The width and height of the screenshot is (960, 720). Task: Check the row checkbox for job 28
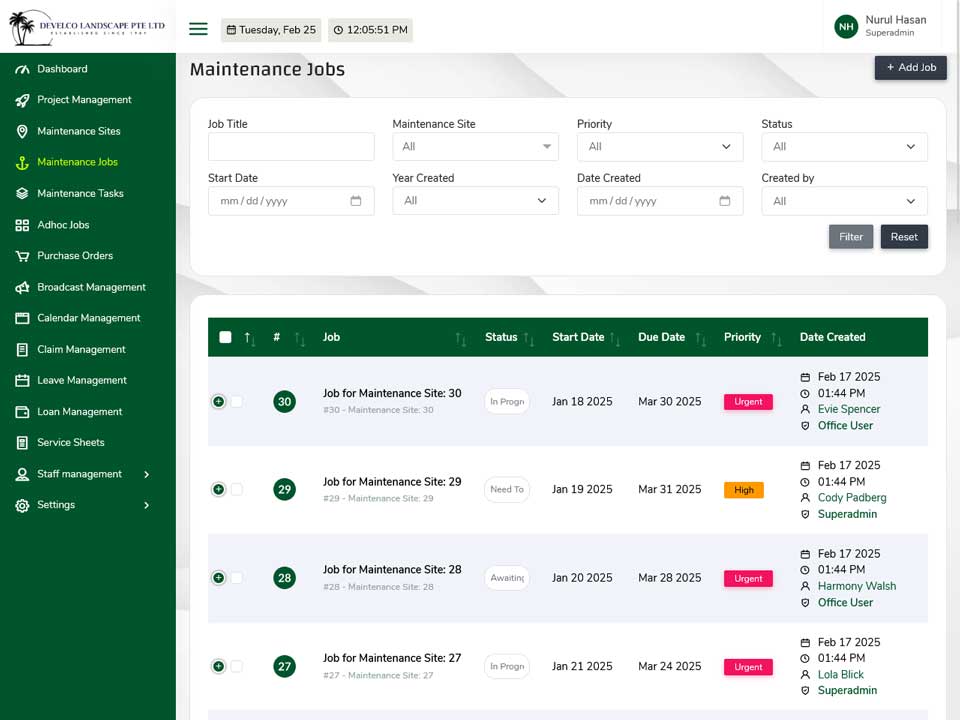tap(236, 578)
